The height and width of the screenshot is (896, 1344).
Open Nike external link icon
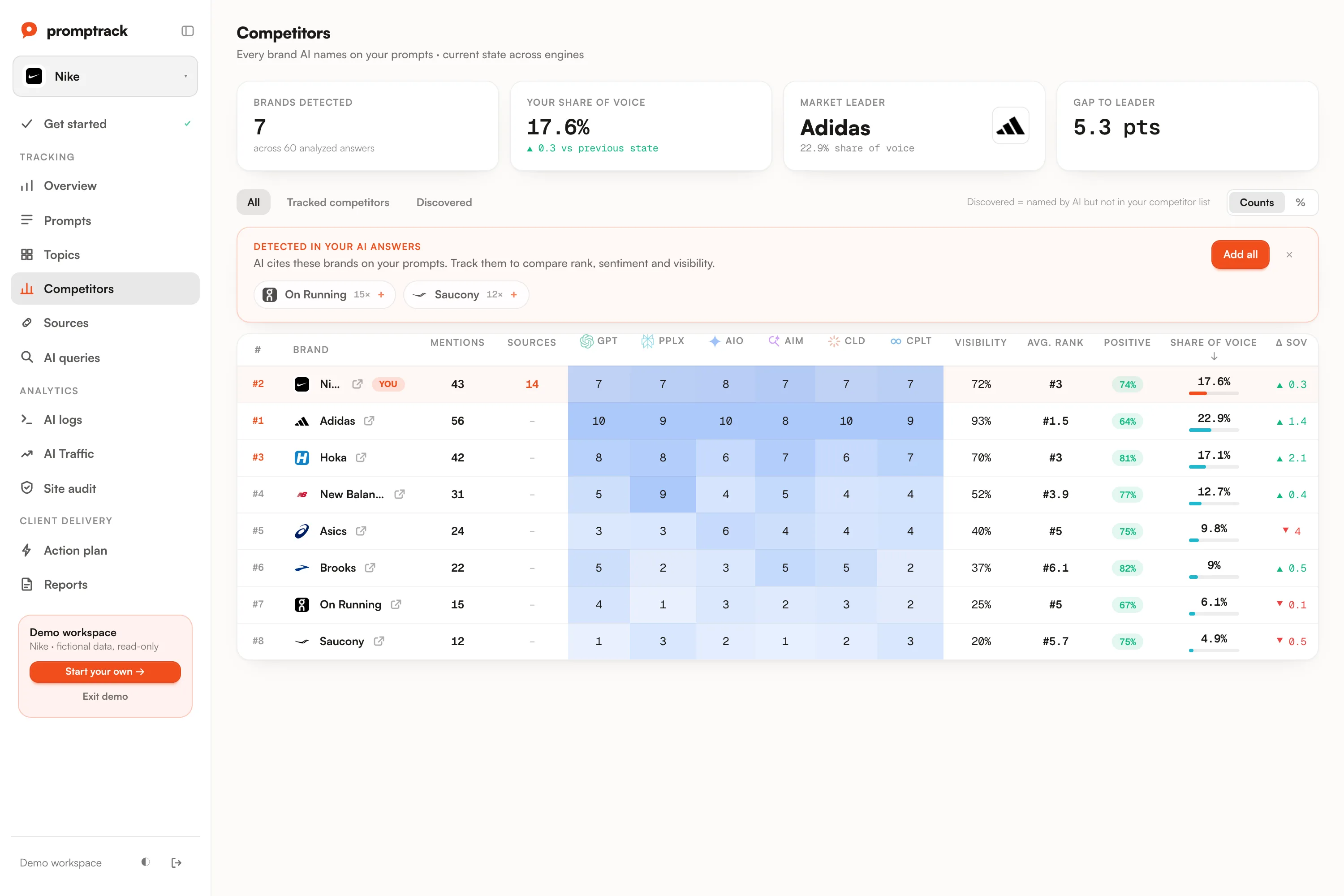click(357, 384)
